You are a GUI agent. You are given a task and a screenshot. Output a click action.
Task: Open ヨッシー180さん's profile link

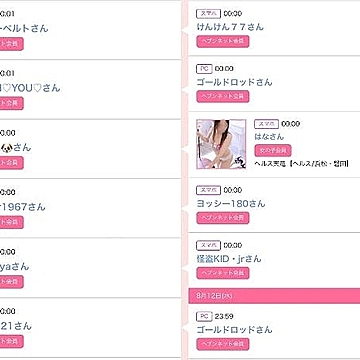(231, 204)
